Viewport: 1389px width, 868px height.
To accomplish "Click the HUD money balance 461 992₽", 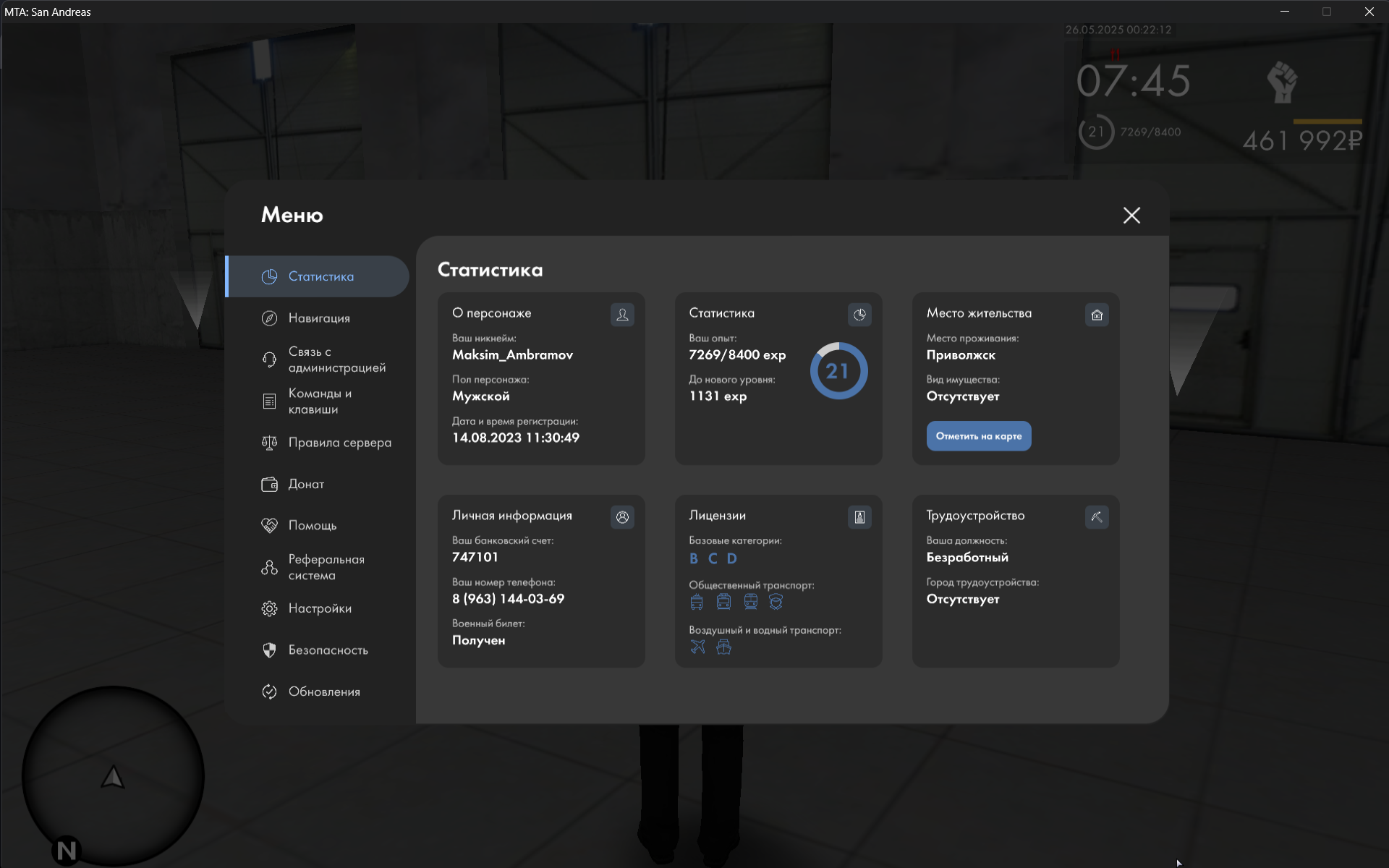I will click(x=1302, y=140).
